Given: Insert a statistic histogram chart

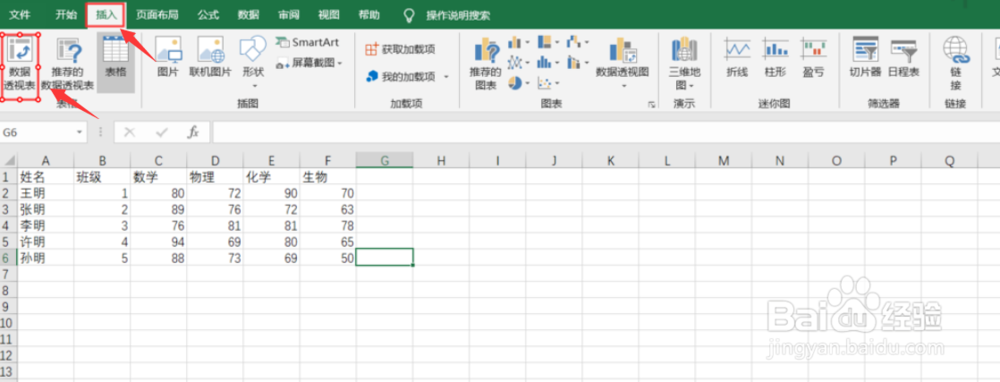Looking at the screenshot, I should 548,62.
